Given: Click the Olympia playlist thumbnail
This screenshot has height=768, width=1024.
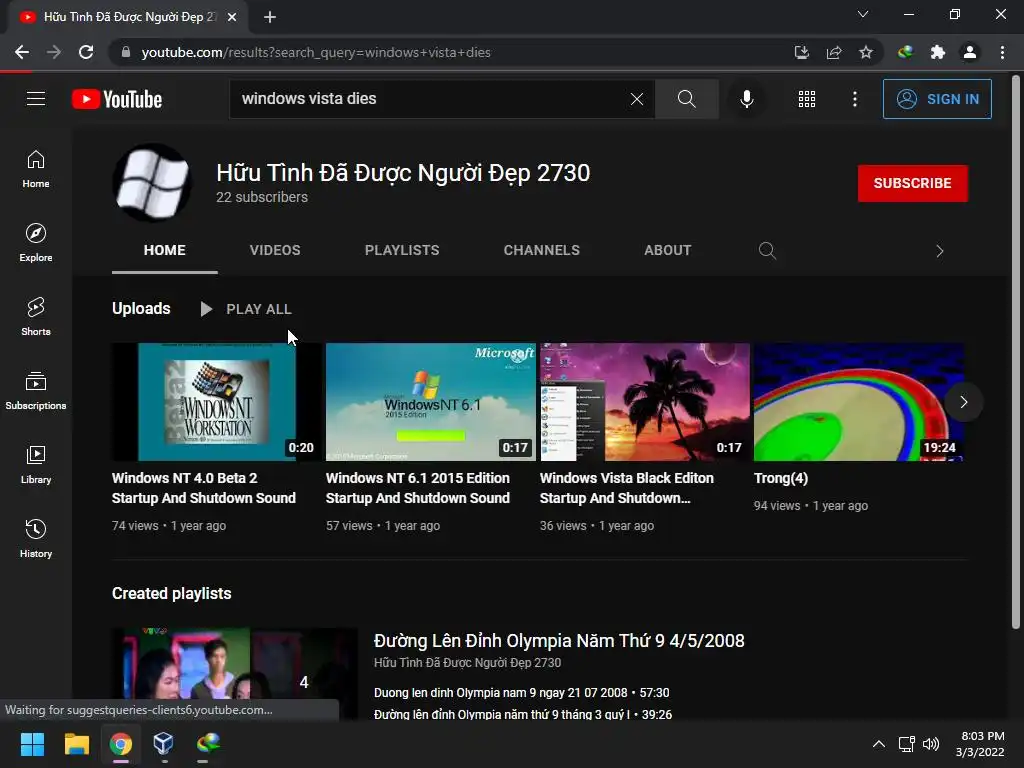Looking at the screenshot, I should pos(234,674).
